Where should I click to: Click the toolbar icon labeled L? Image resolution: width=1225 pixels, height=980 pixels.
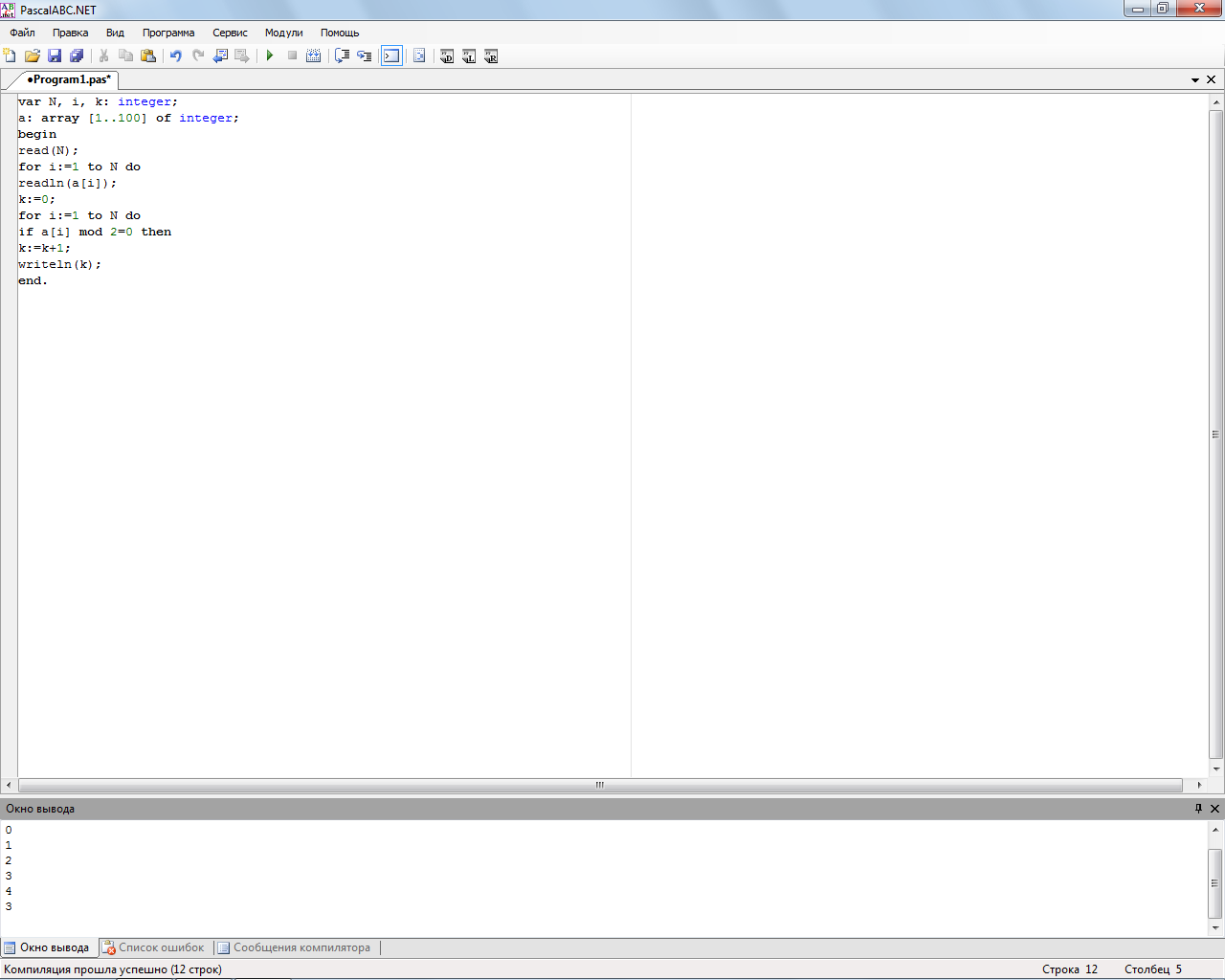click(469, 56)
